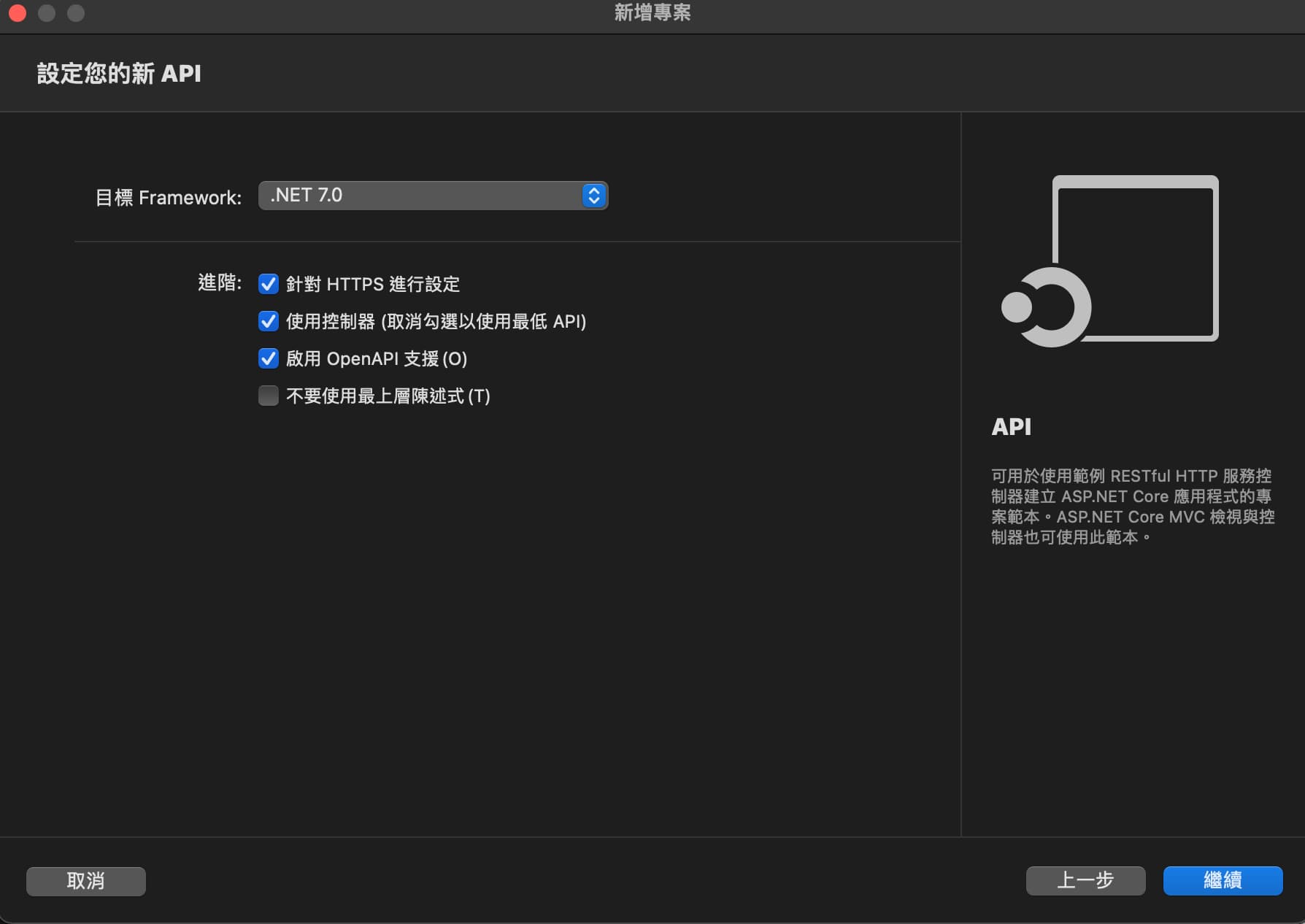The image size is (1305, 924).
Task: Click the description text mentioning RESTful HTTP
Action: click(1133, 507)
